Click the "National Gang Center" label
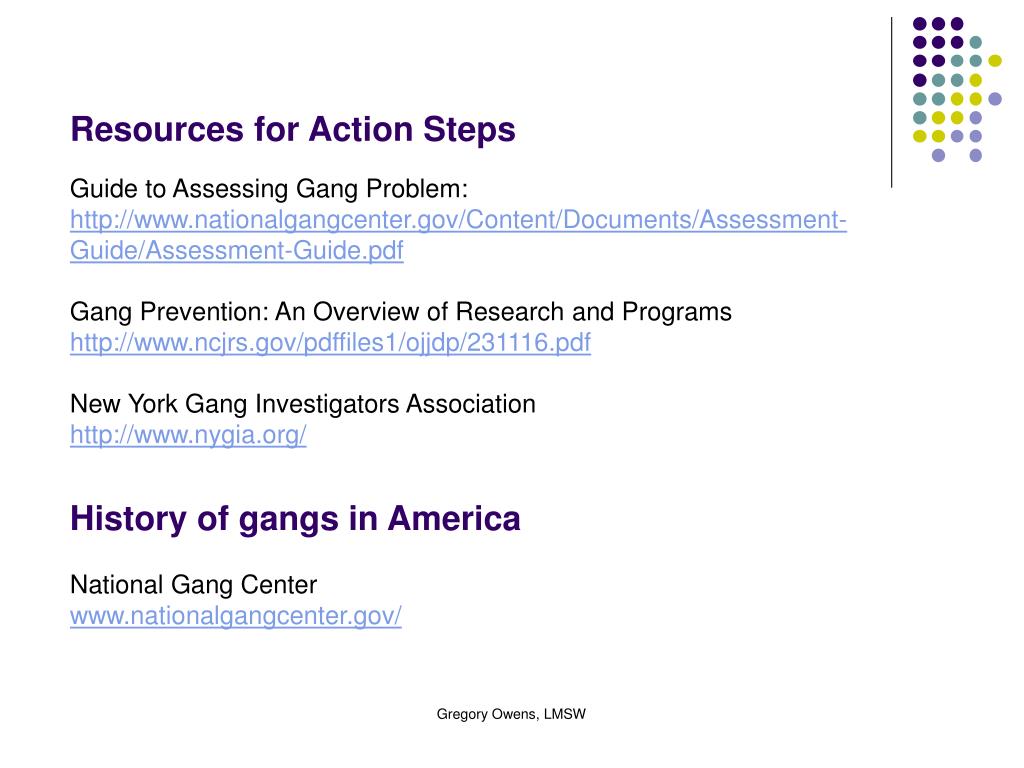The height and width of the screenshot is (768, 1024). pyautogui.click(x=193, y=584)
